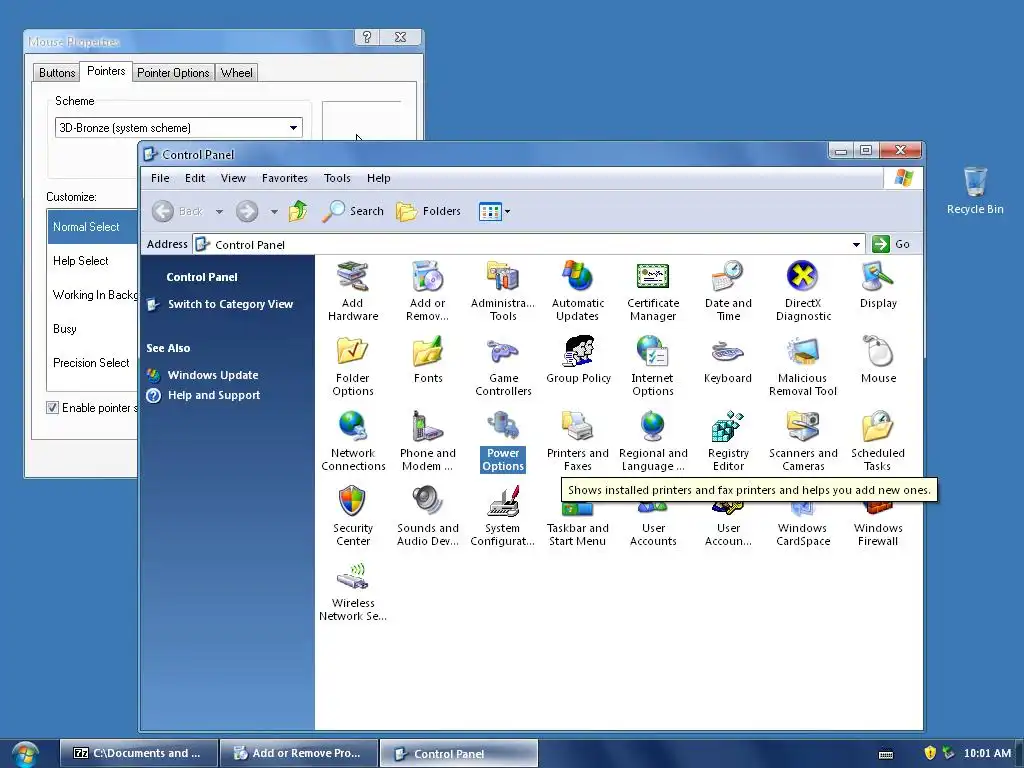Open Certificate Manager icon
Viewport: 1024px width, 768px height.
tap(653, 291)
